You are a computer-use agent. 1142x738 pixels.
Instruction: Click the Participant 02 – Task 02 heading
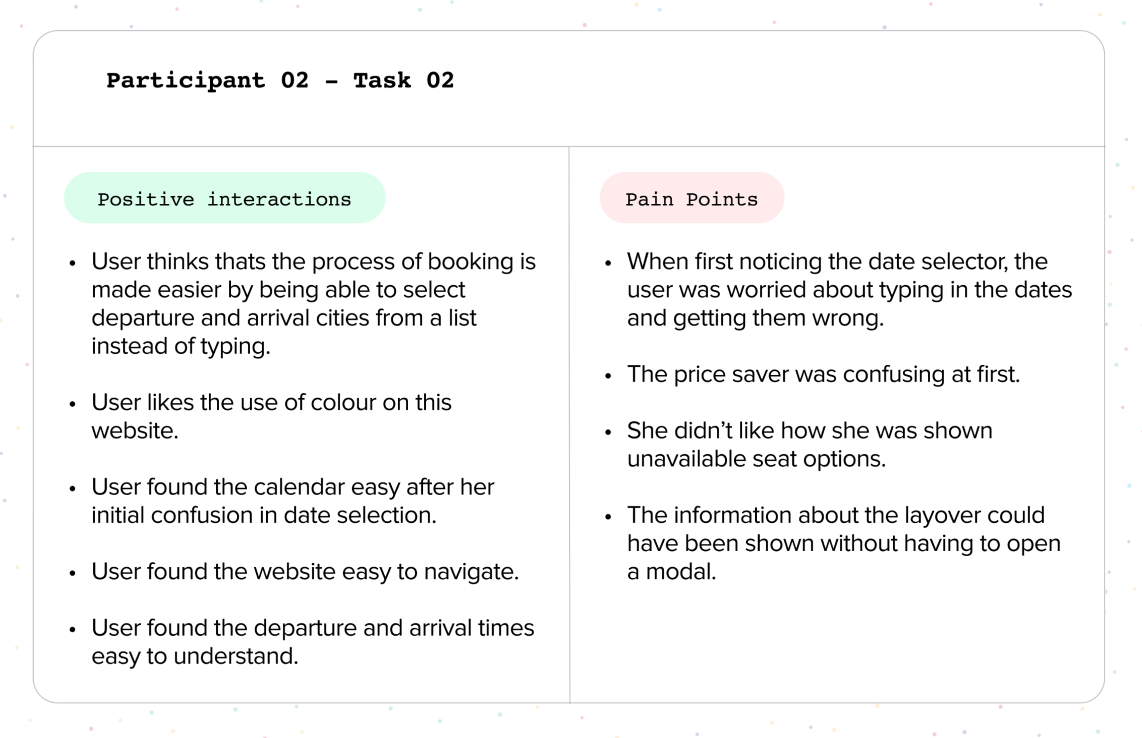point(280,80)
